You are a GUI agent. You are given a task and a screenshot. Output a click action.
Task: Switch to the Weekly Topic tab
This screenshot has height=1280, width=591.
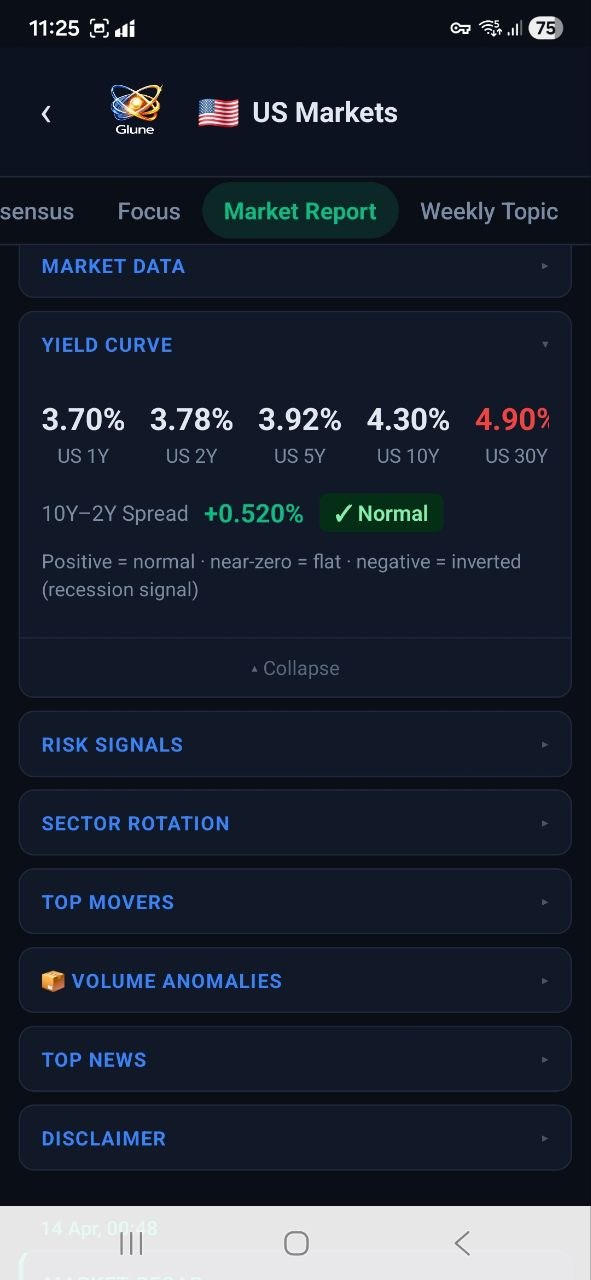coord(489,211)
